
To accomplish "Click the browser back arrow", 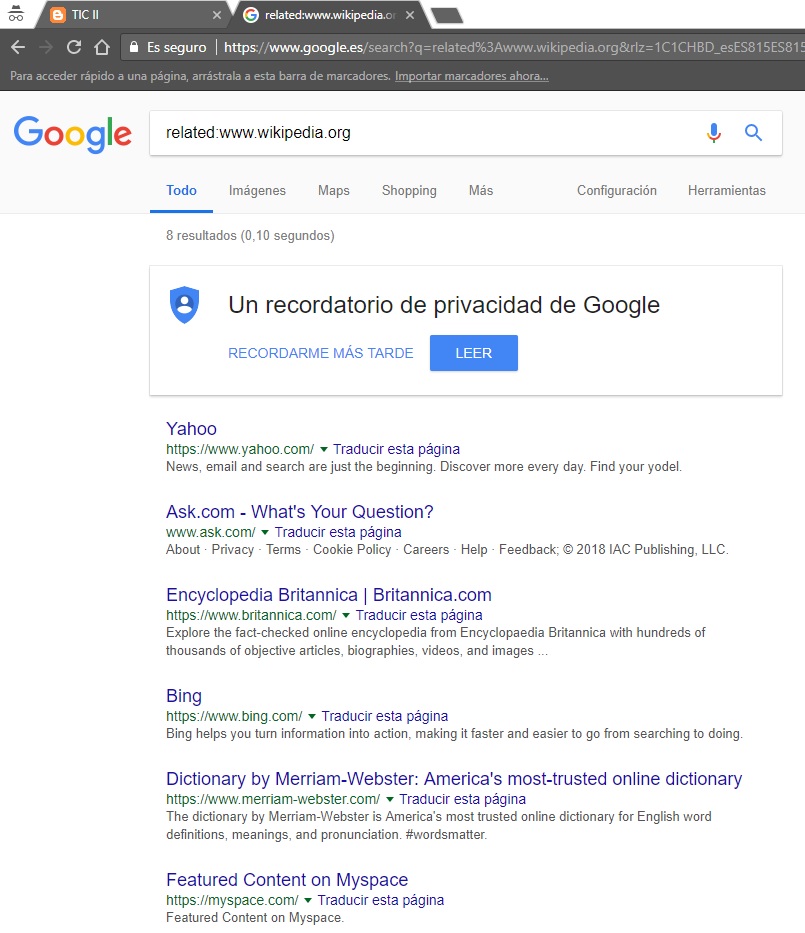I will (x=17, y=47).
